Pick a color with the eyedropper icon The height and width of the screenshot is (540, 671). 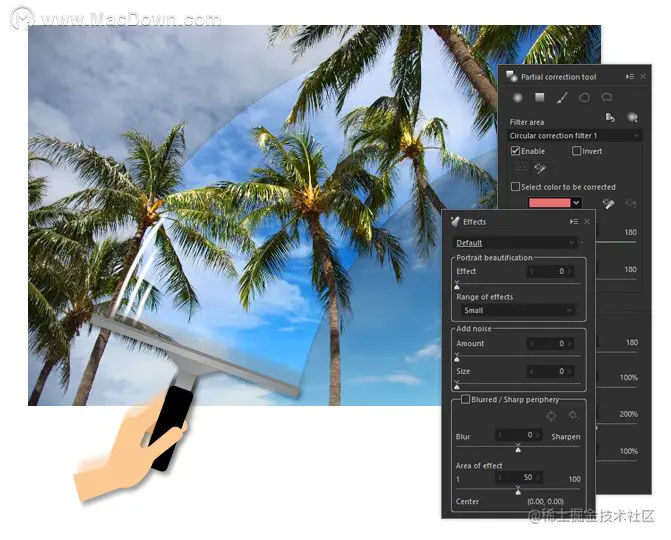[609, 203]
